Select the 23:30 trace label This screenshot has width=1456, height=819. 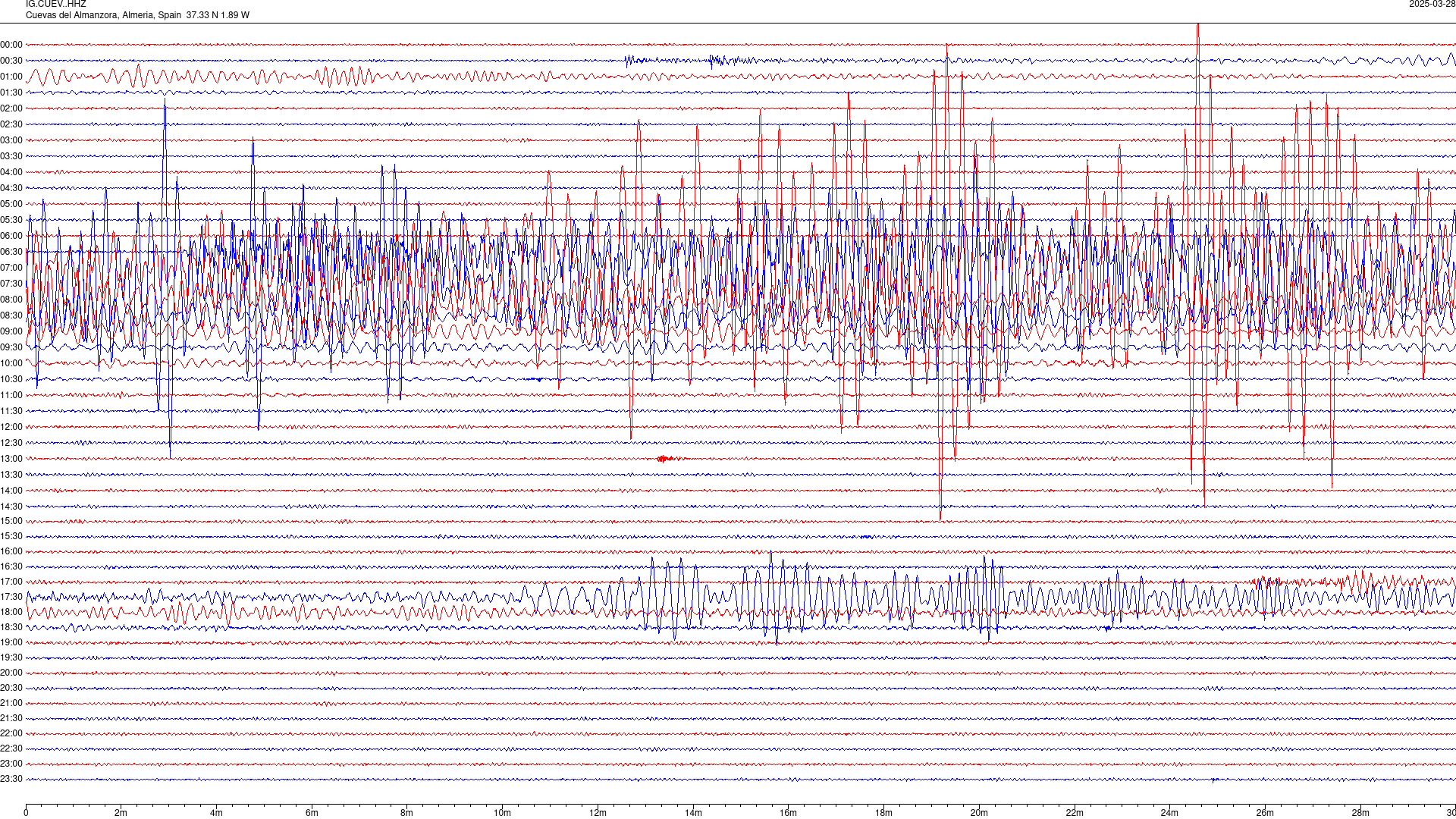tap(11, 779)
